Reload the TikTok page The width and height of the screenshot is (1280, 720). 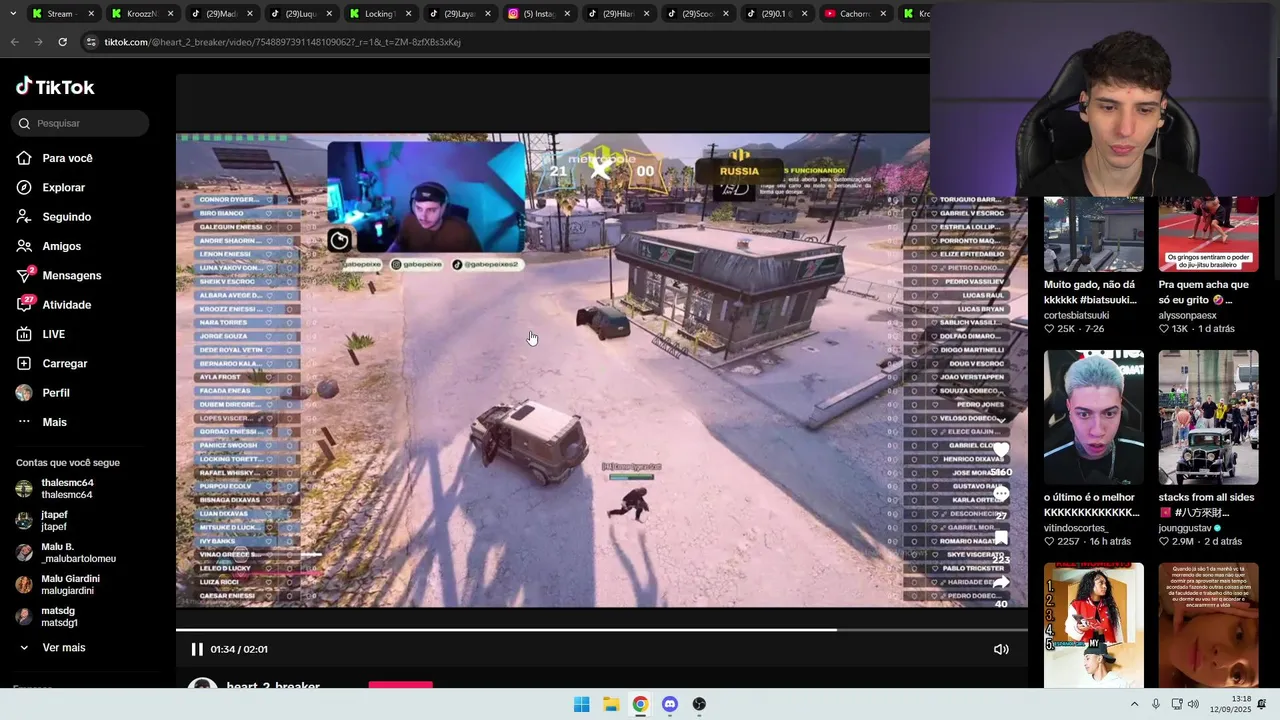(62, 42)
